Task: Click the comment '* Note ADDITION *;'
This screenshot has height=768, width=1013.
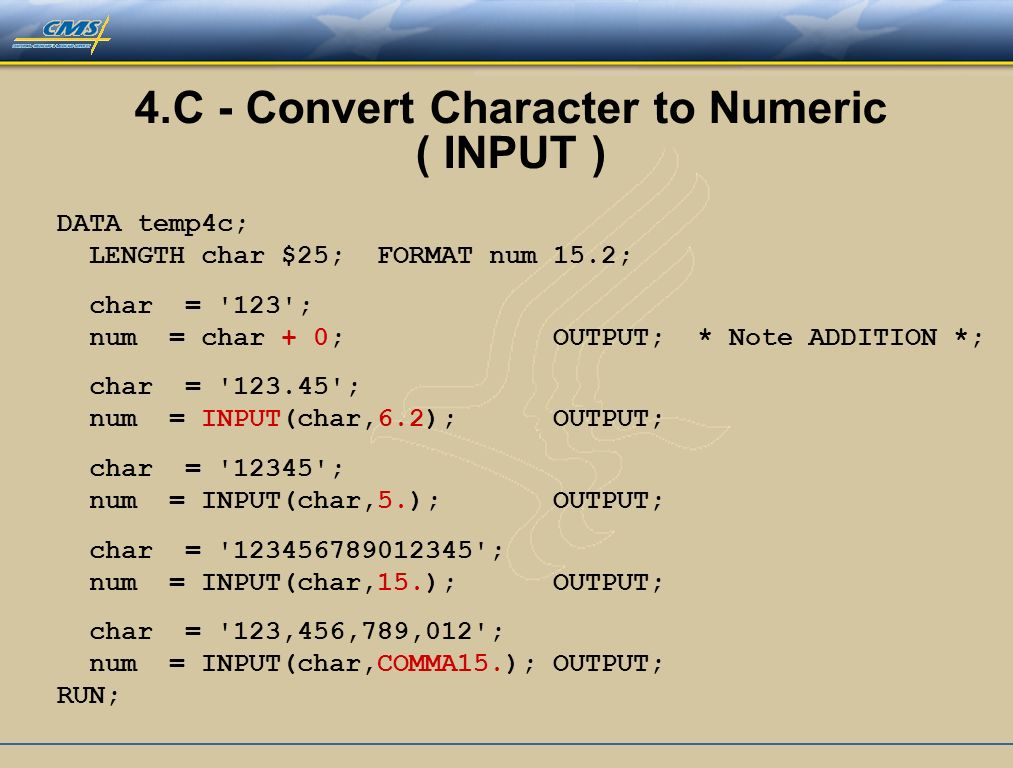Action: click(841, 337)
